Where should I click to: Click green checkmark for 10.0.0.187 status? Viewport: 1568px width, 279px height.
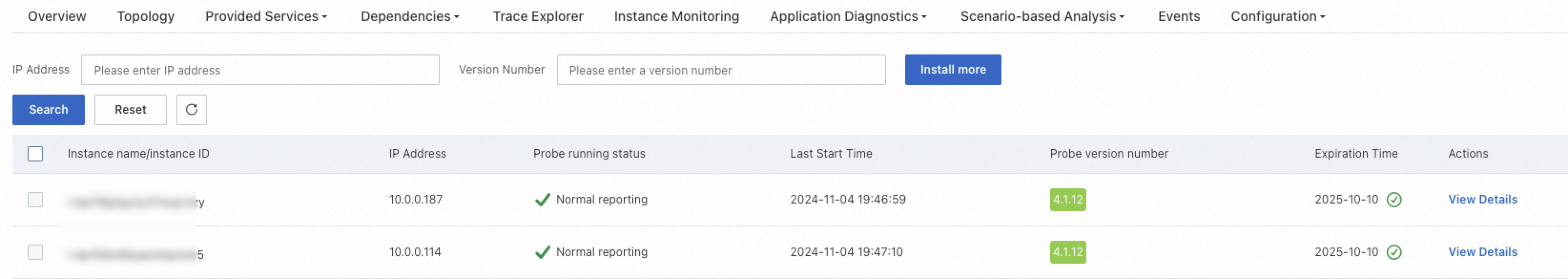pyautogui.click(x=542, y=200)
